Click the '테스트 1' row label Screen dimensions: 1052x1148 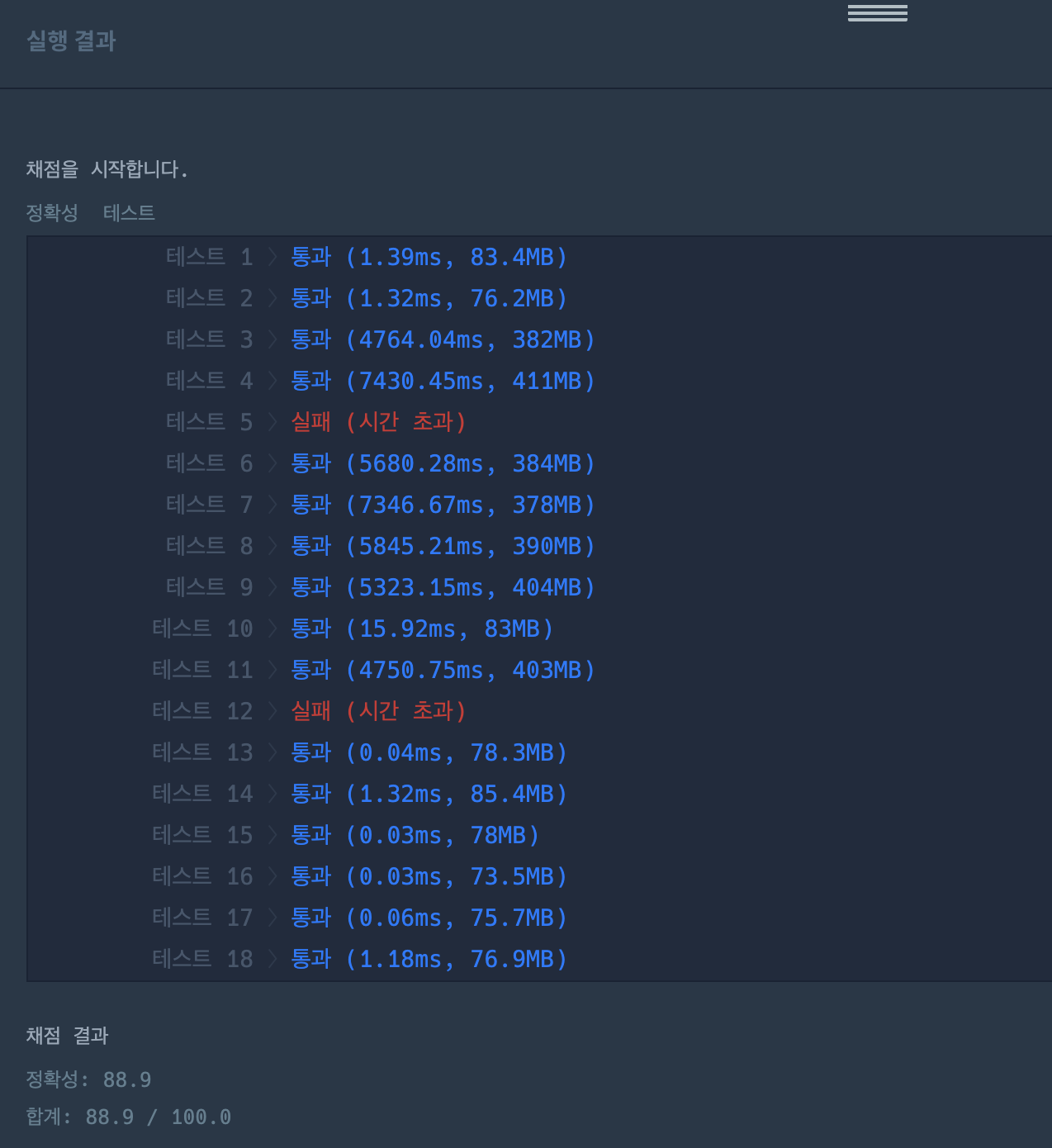coord(210,257)
